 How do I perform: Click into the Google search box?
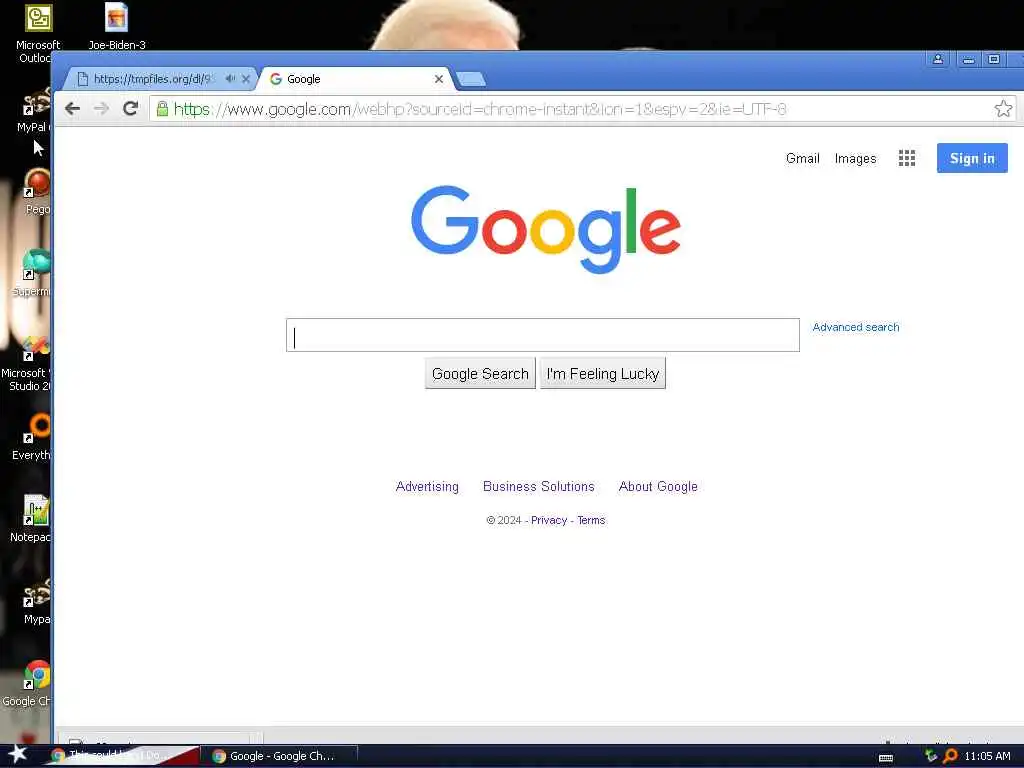(543, 335)
